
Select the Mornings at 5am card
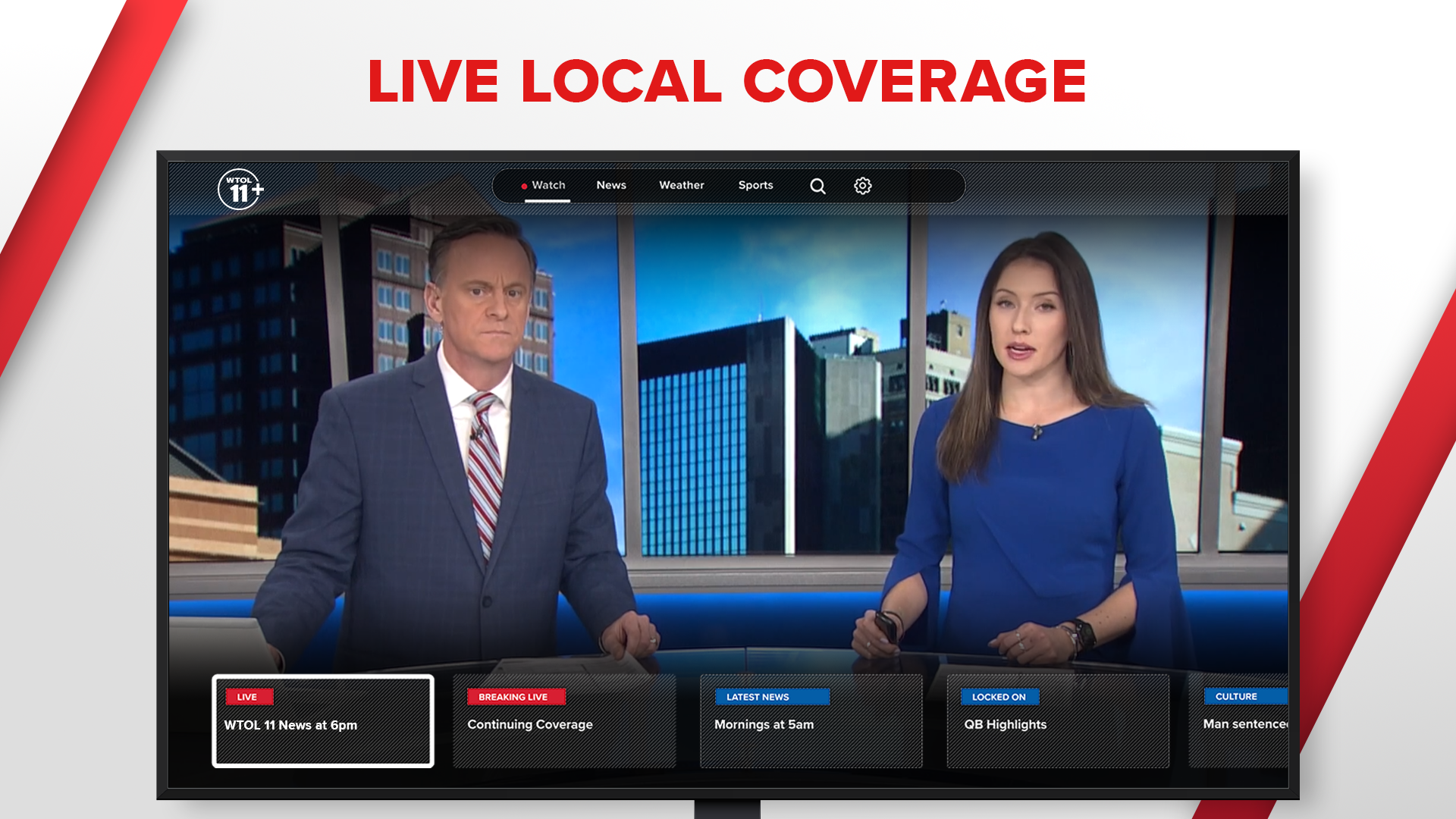(811, 720)
